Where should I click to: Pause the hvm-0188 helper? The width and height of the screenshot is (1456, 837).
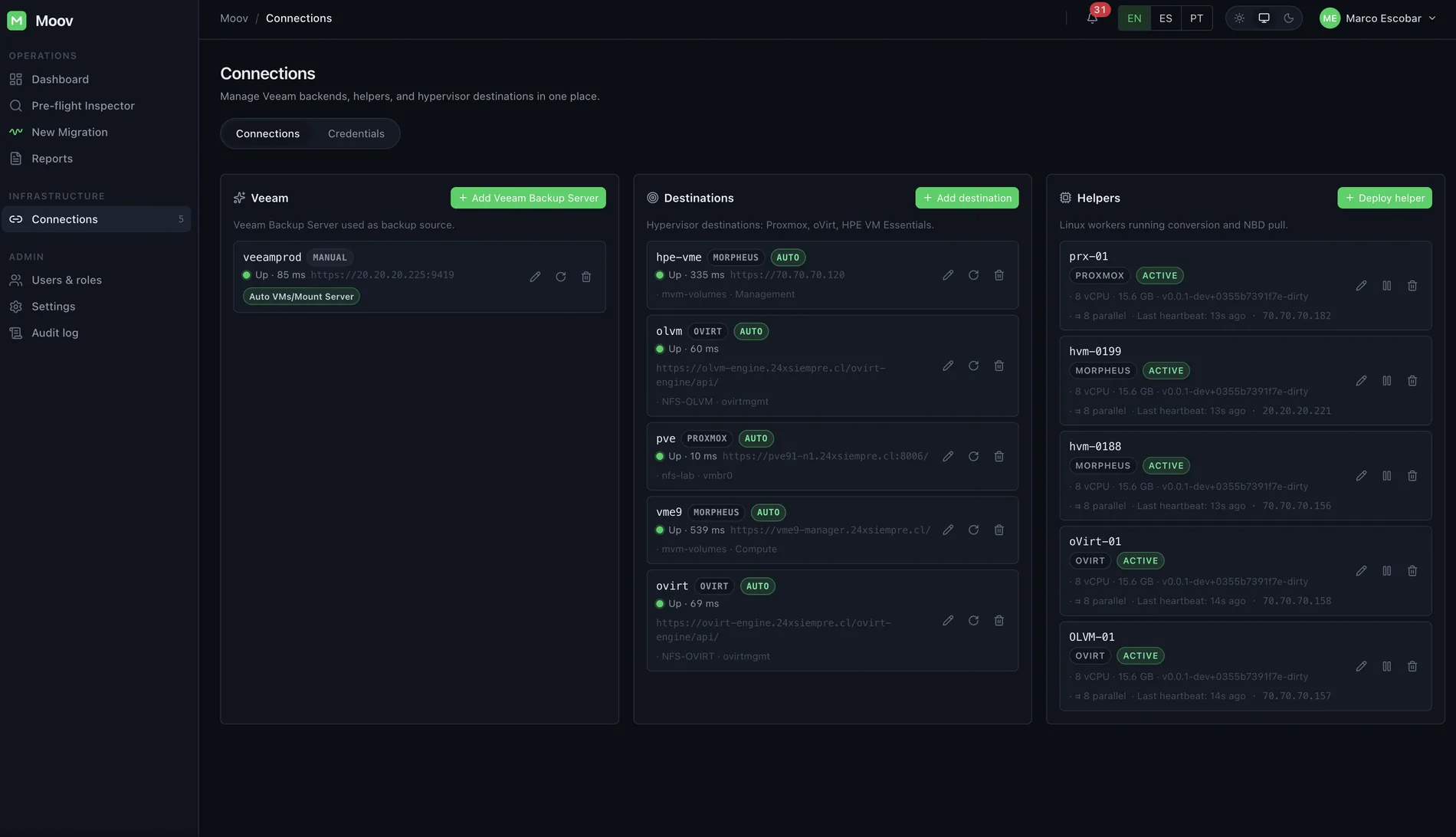1387,476
